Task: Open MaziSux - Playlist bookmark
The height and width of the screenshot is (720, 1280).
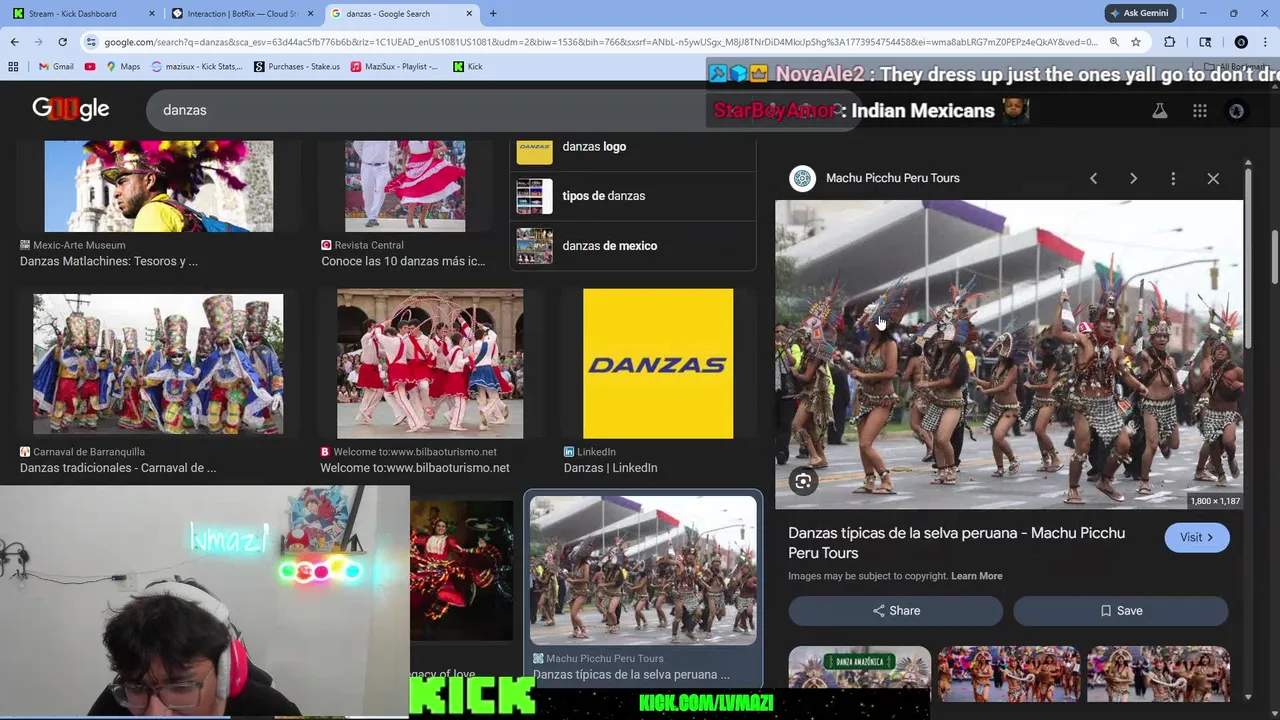Action: pyautogui.click(x=394, y=66)
